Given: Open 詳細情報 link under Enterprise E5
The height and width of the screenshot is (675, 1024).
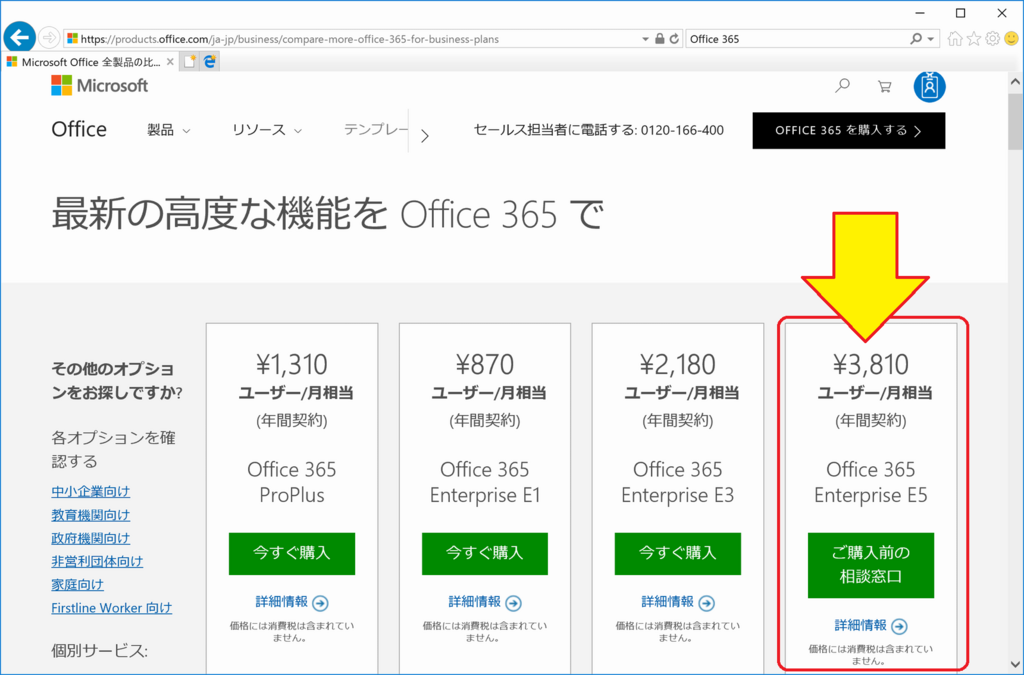Looking at the screenshot, I should click(x=861, y=625).
